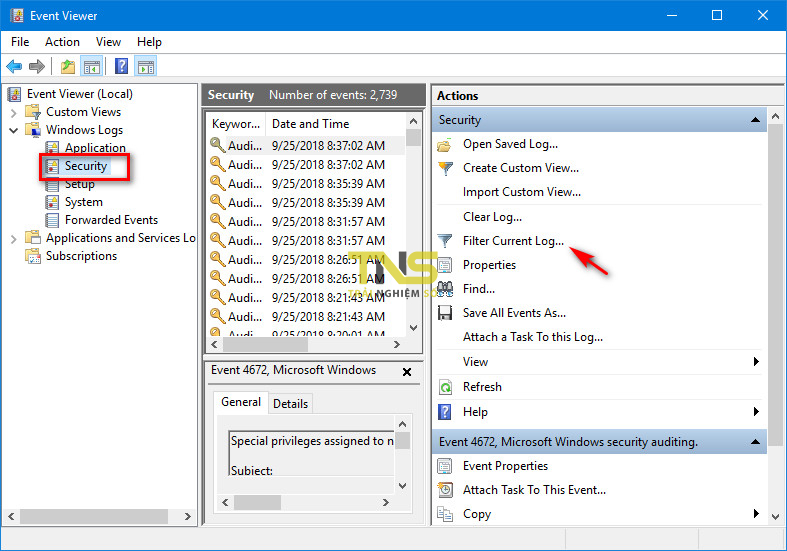
Task: Click the event list horizontal scrollbar right arrow
Action: point(397,345)
